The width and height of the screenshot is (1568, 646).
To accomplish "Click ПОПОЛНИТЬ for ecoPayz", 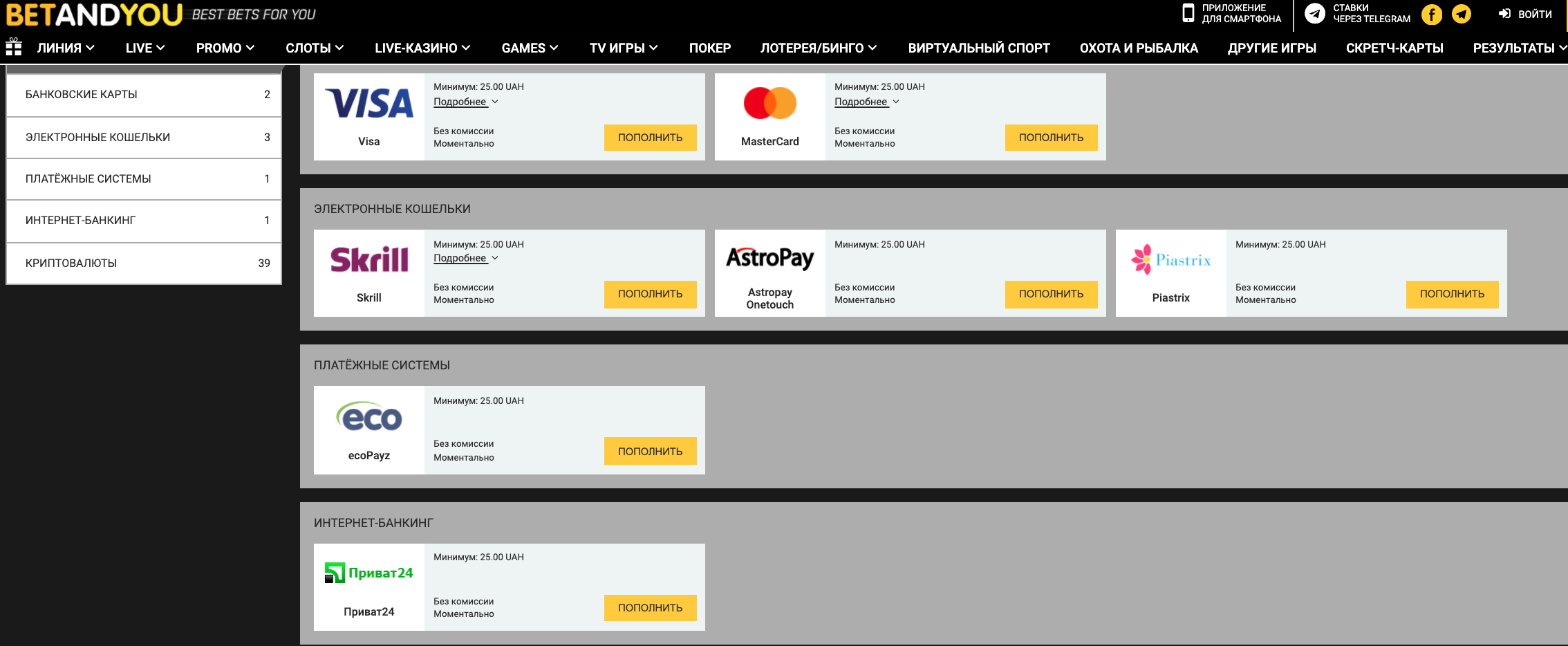I will [x=651, y=451].
